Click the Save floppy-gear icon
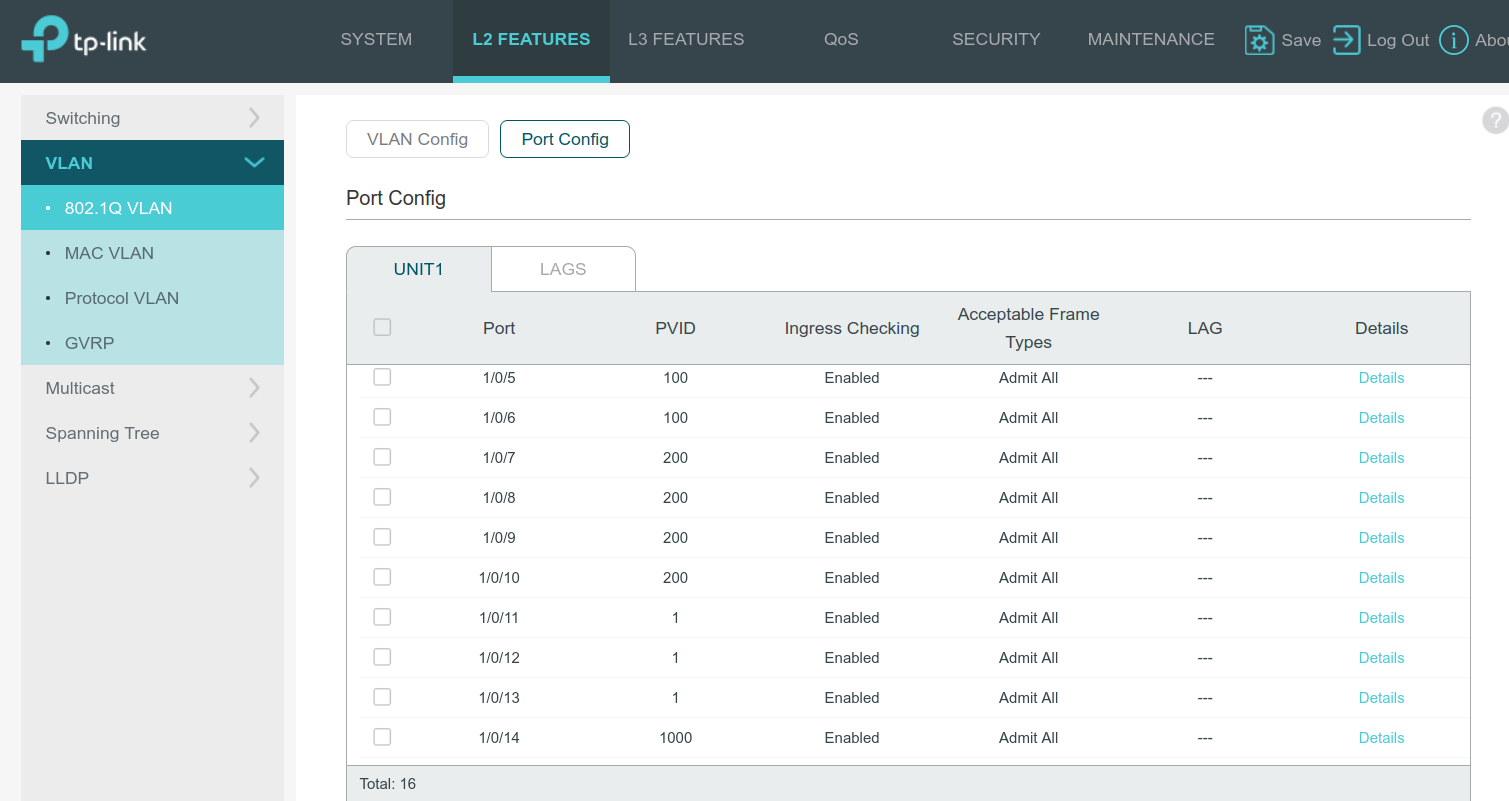The height and width of the screenshot is (801, 1509). (x=1259, y=40)
